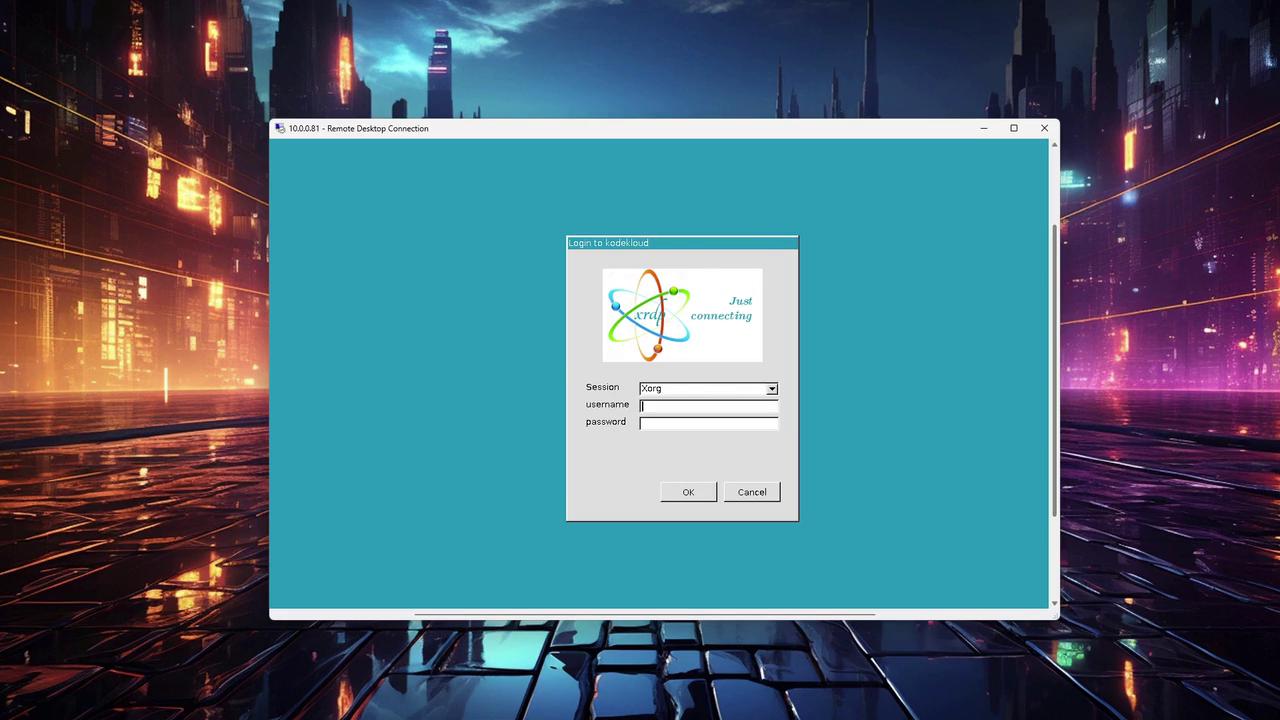
Task: Focus the password input field
Action: 709,423
